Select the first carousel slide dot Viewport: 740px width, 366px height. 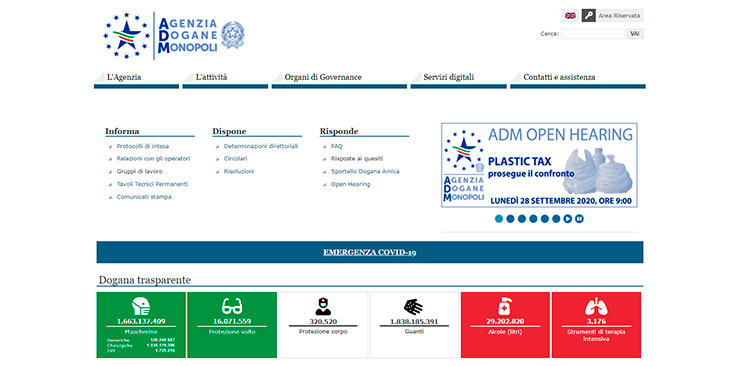(499, 219)
